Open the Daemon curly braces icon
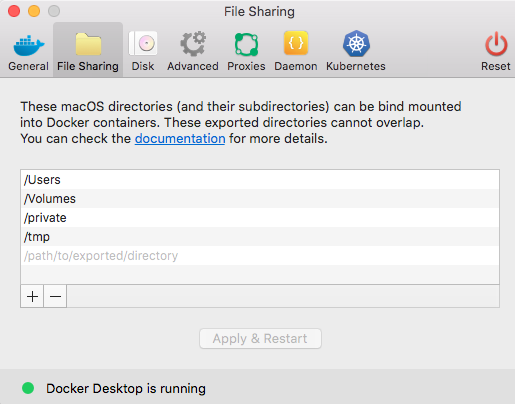The width and height of the screenshot is (515, 404). [x=296, y=43]
